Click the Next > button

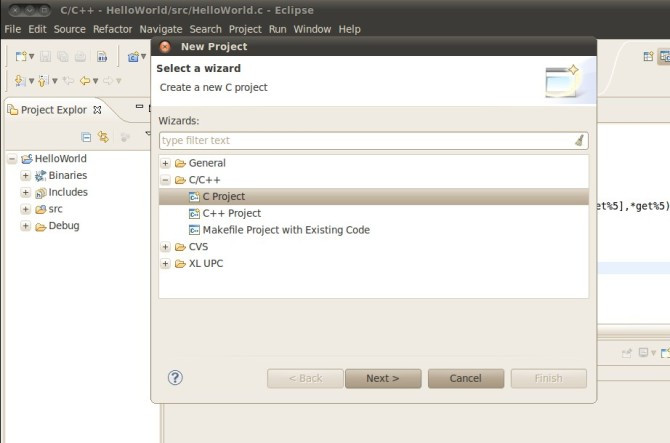pos(383,378)
